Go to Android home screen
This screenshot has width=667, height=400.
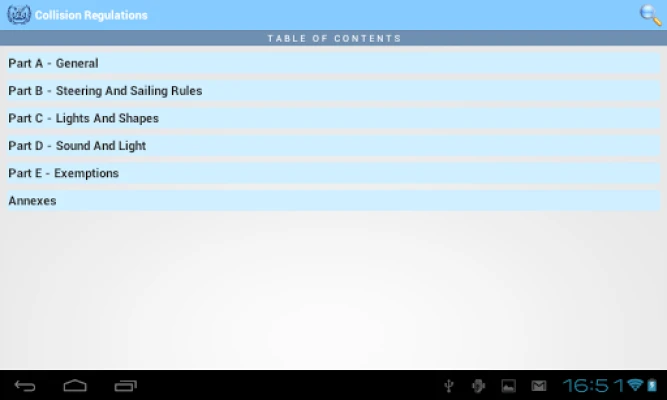point(75,385)
